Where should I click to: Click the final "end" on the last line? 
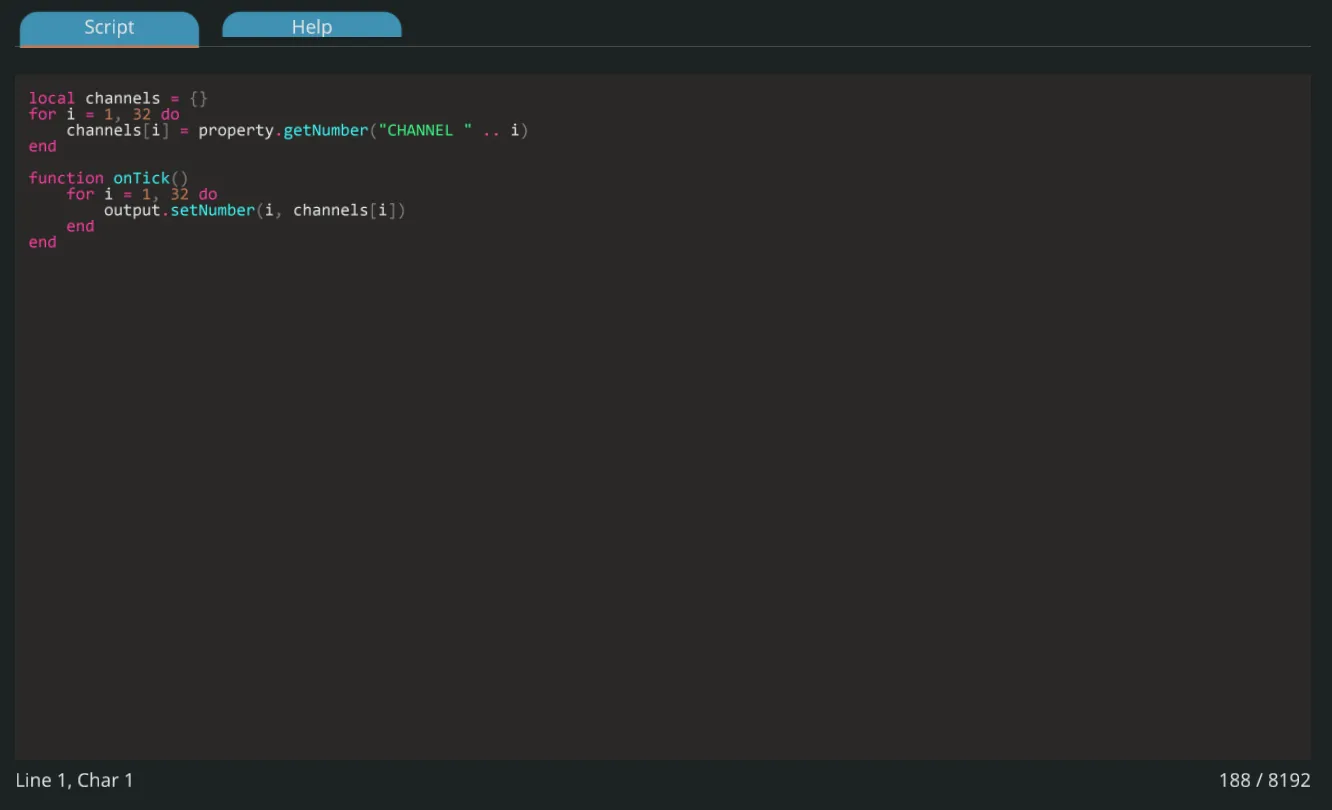(x=42, y=242)
